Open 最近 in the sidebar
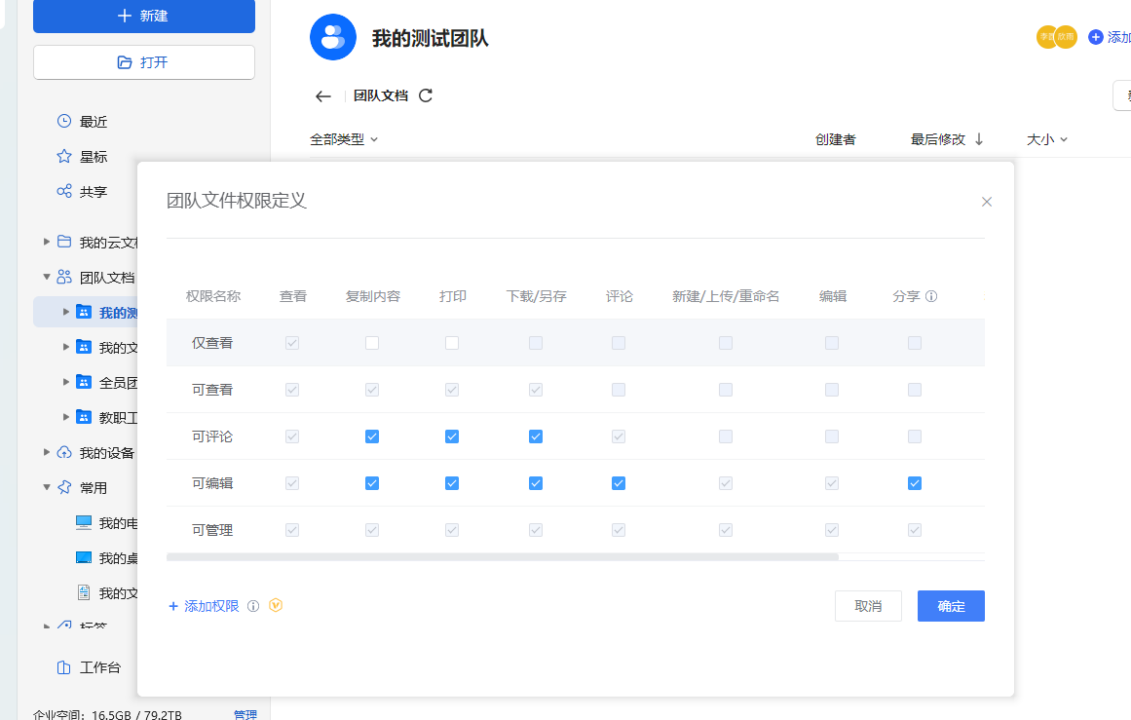This screenshot has width=1131, height=720. (92, 122)
